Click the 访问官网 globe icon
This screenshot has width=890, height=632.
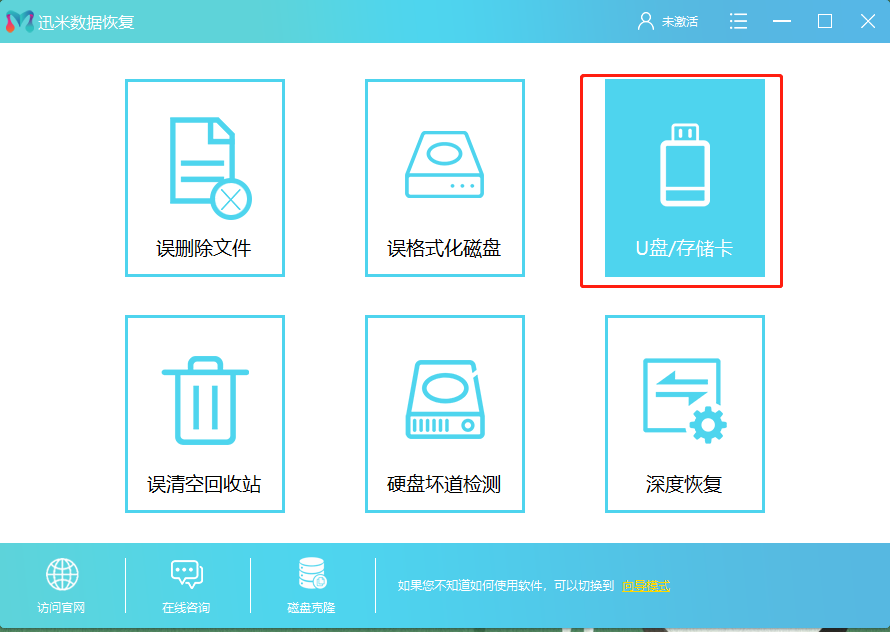63,575
